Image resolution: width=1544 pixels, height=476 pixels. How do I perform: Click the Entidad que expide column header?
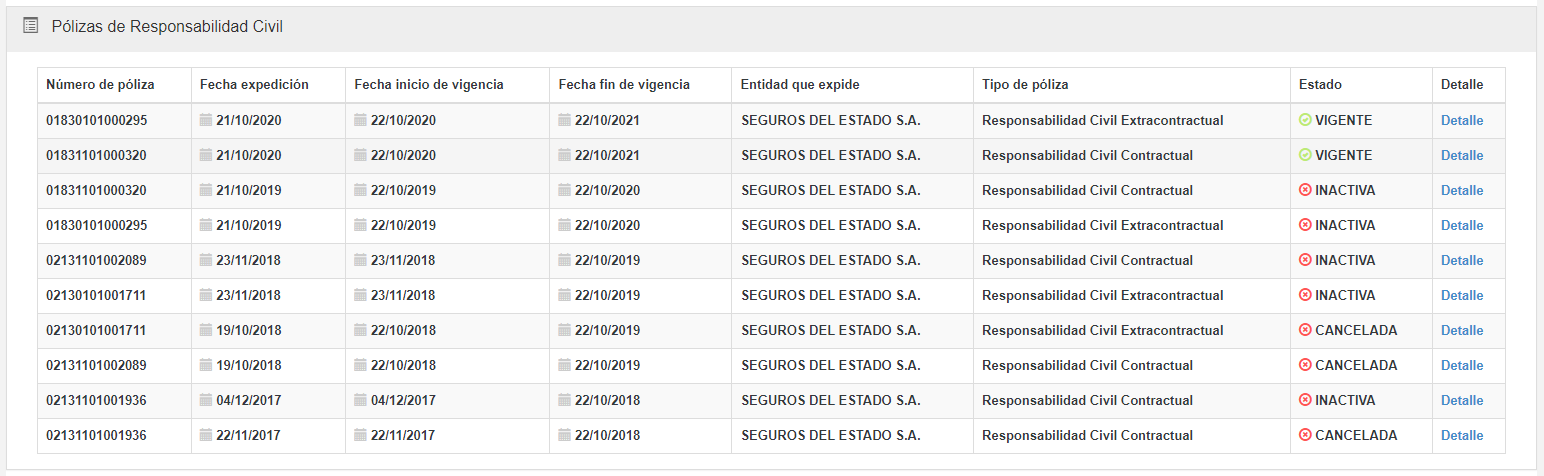[x=800, y=85]
